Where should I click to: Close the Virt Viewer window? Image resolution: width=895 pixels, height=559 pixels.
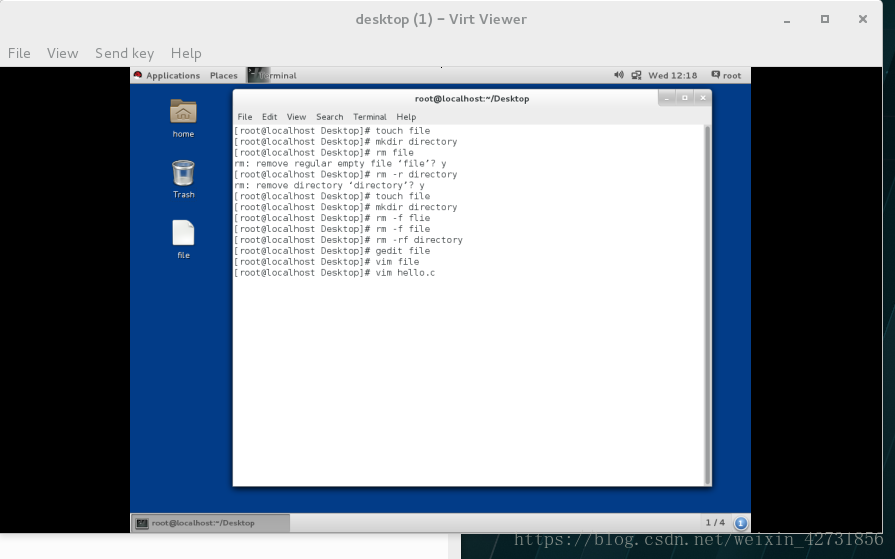click(x=863, y=19)
